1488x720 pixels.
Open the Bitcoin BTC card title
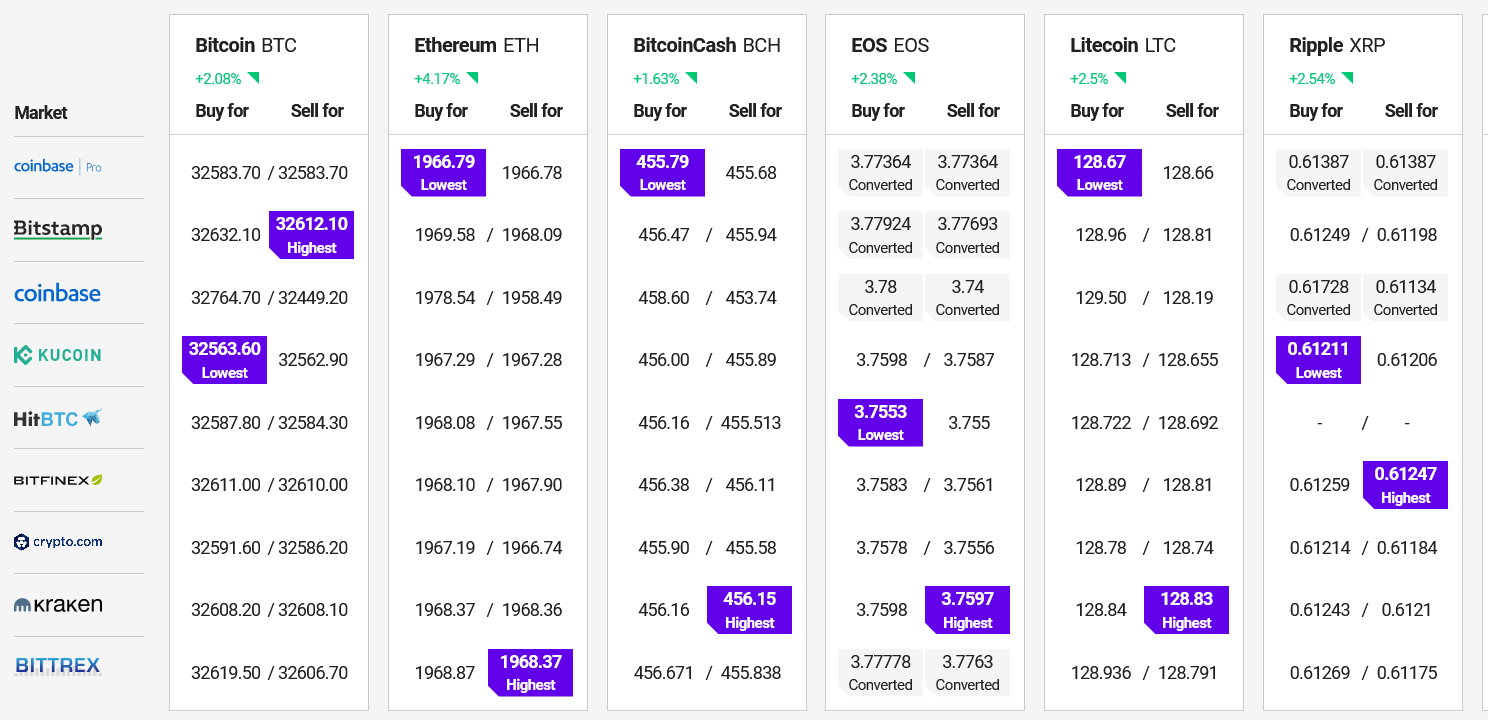[x=246, y=45]
